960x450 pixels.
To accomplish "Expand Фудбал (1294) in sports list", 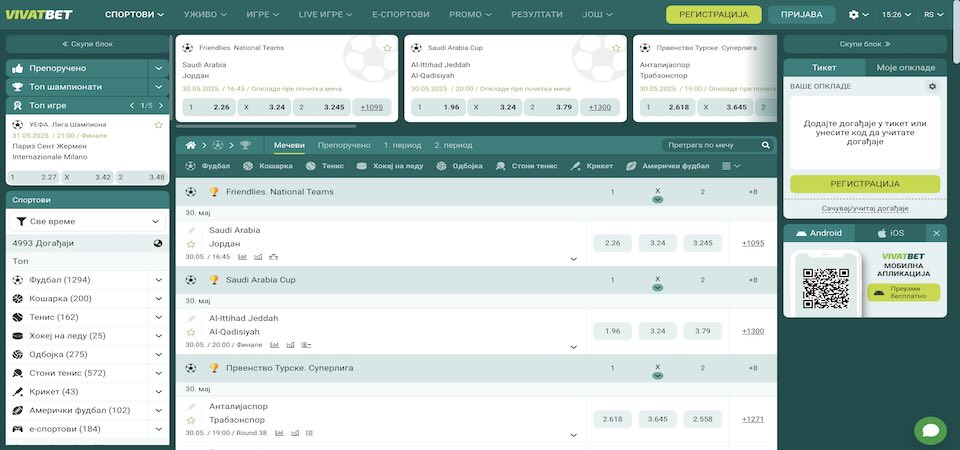I will pos(159,280).
